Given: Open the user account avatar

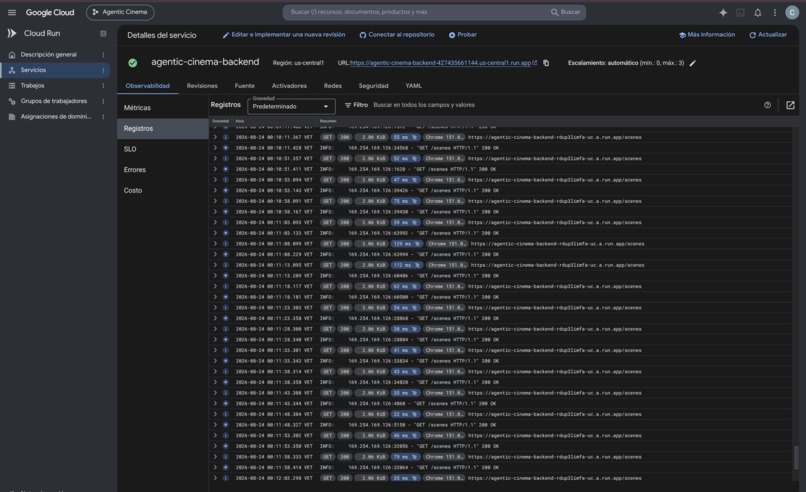Looking at the screenshot, I should [x=792, y=12].
